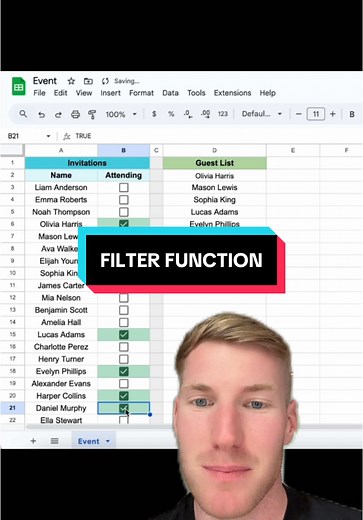Open the all sheets list
The width and height of the screenshot is (363, 520).
[55, 441]
